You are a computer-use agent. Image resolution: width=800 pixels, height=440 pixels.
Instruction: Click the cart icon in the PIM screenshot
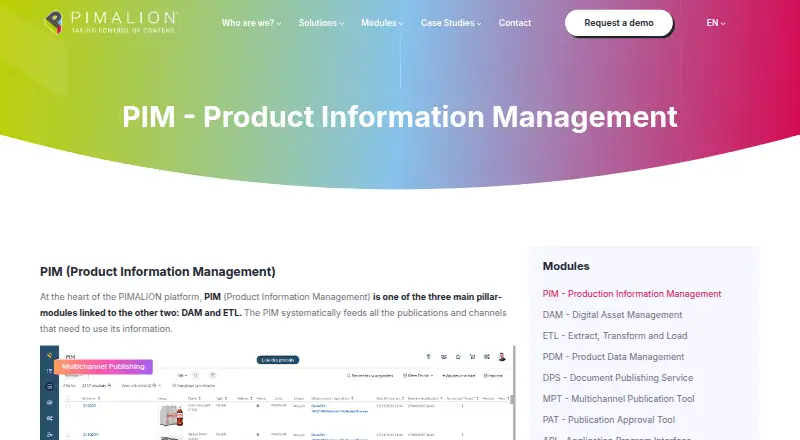[x=472, y=357]
